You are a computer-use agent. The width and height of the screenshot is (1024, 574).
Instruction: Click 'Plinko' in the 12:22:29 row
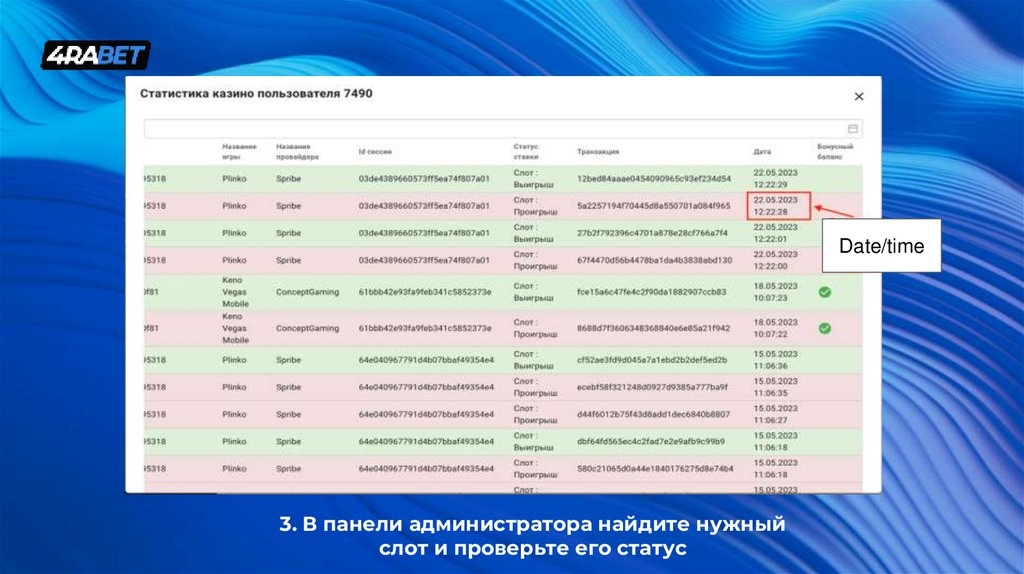234,178
